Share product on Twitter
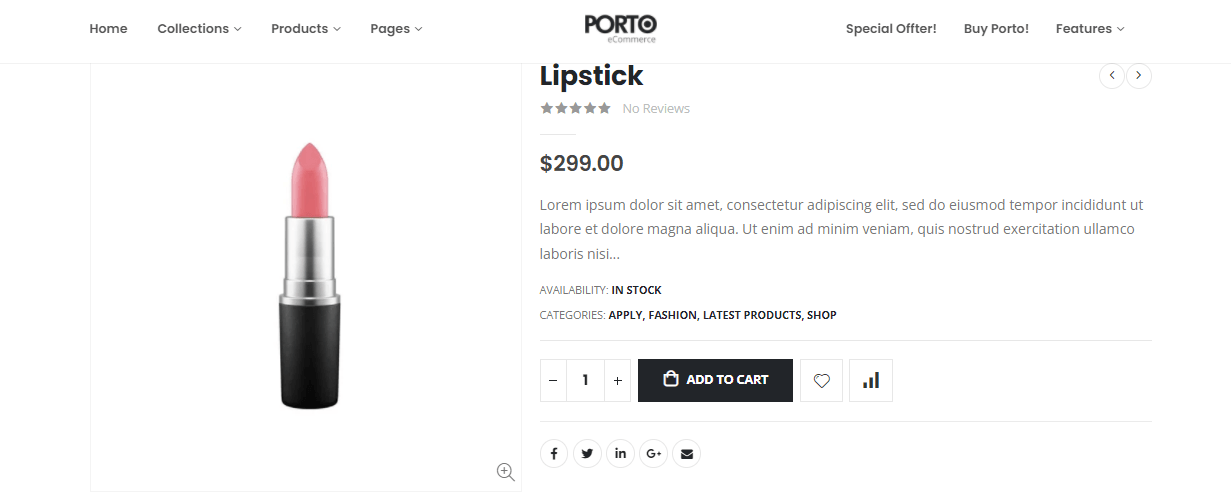The image size is (1231, 494). click(x=587, y=454)
